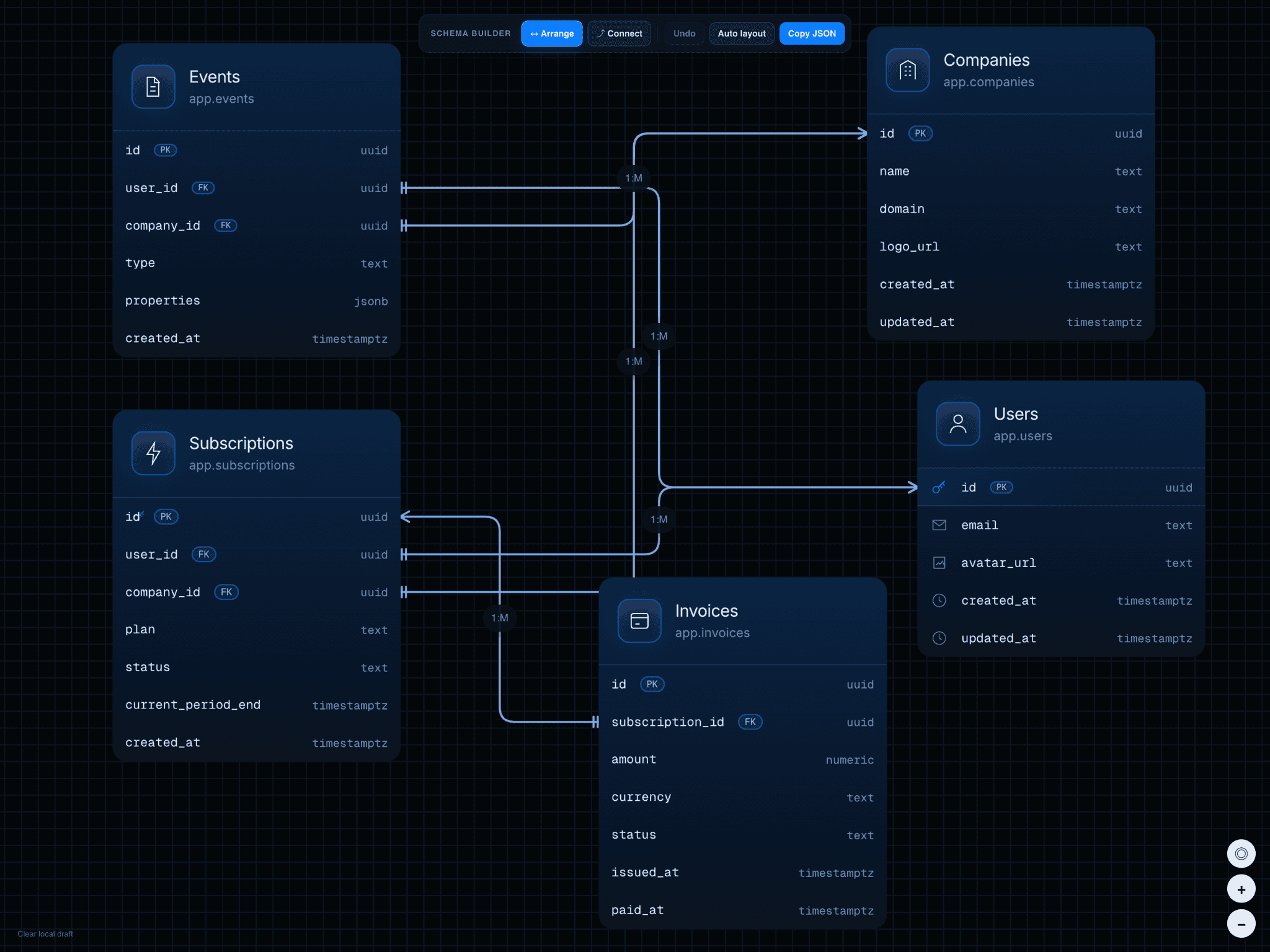The height and width of the screenshot is (952, 1270).
Task: Click the 'numeric' type of amount
Action: [850, 760]
